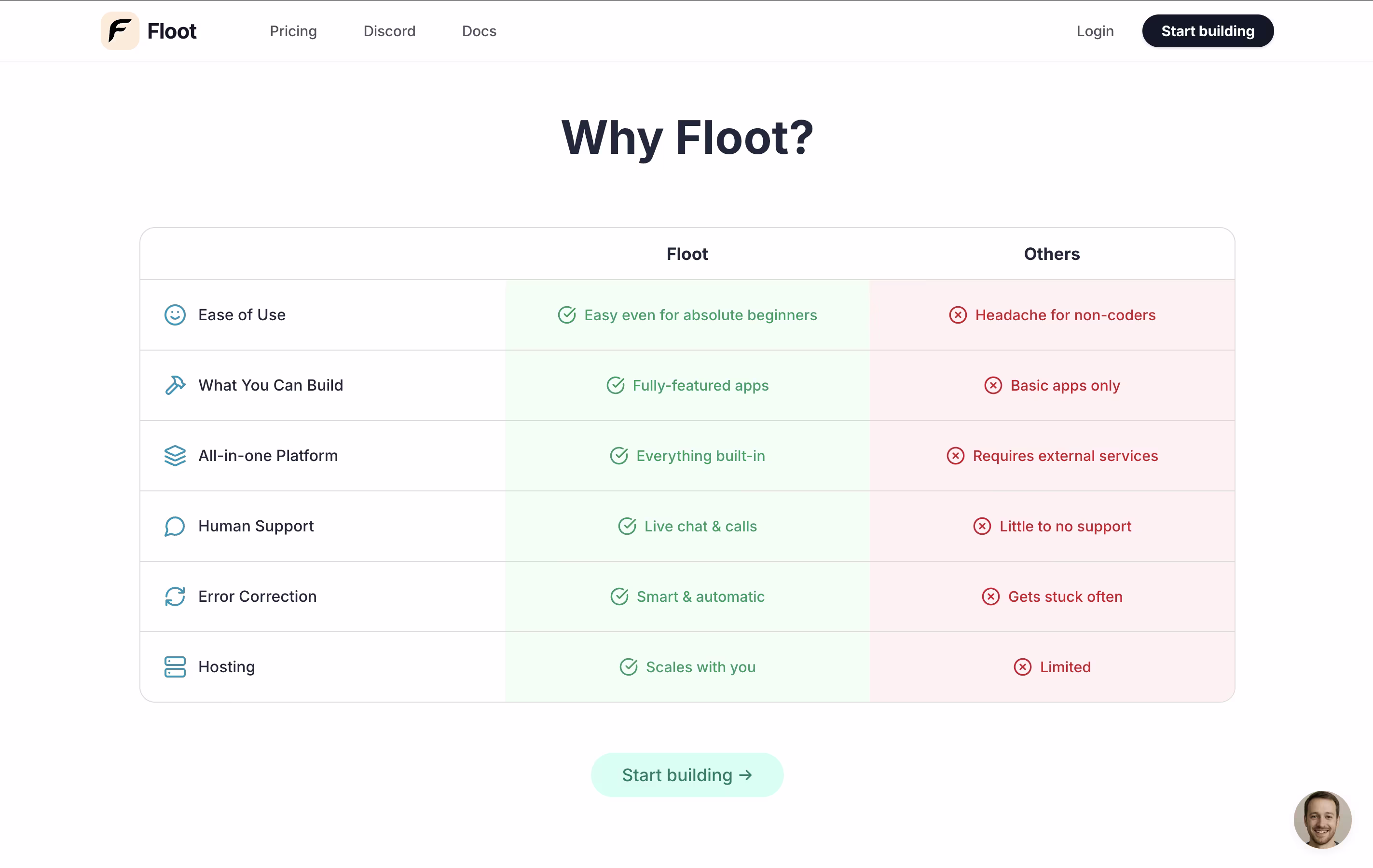Click the green checkmark beside Live chat & calls
Screen dimensions: 1373x868
point(627,526)
